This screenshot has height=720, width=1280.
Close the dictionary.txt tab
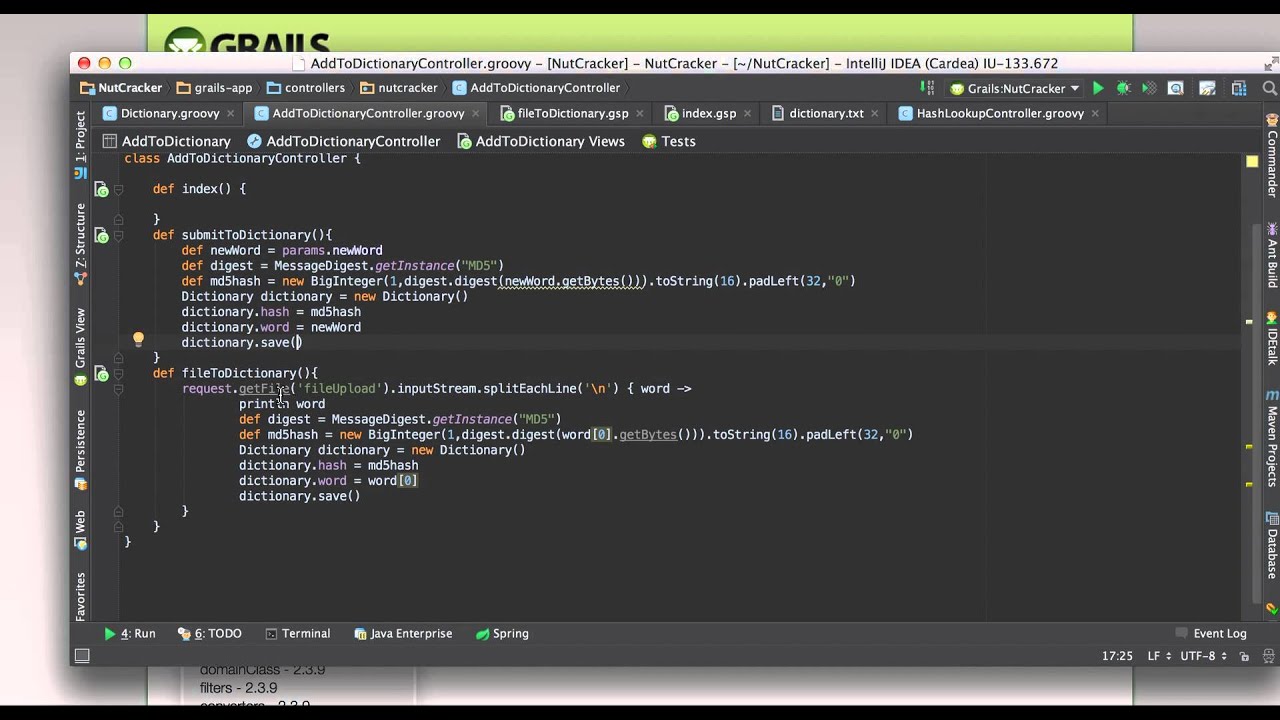coord(874,114)
